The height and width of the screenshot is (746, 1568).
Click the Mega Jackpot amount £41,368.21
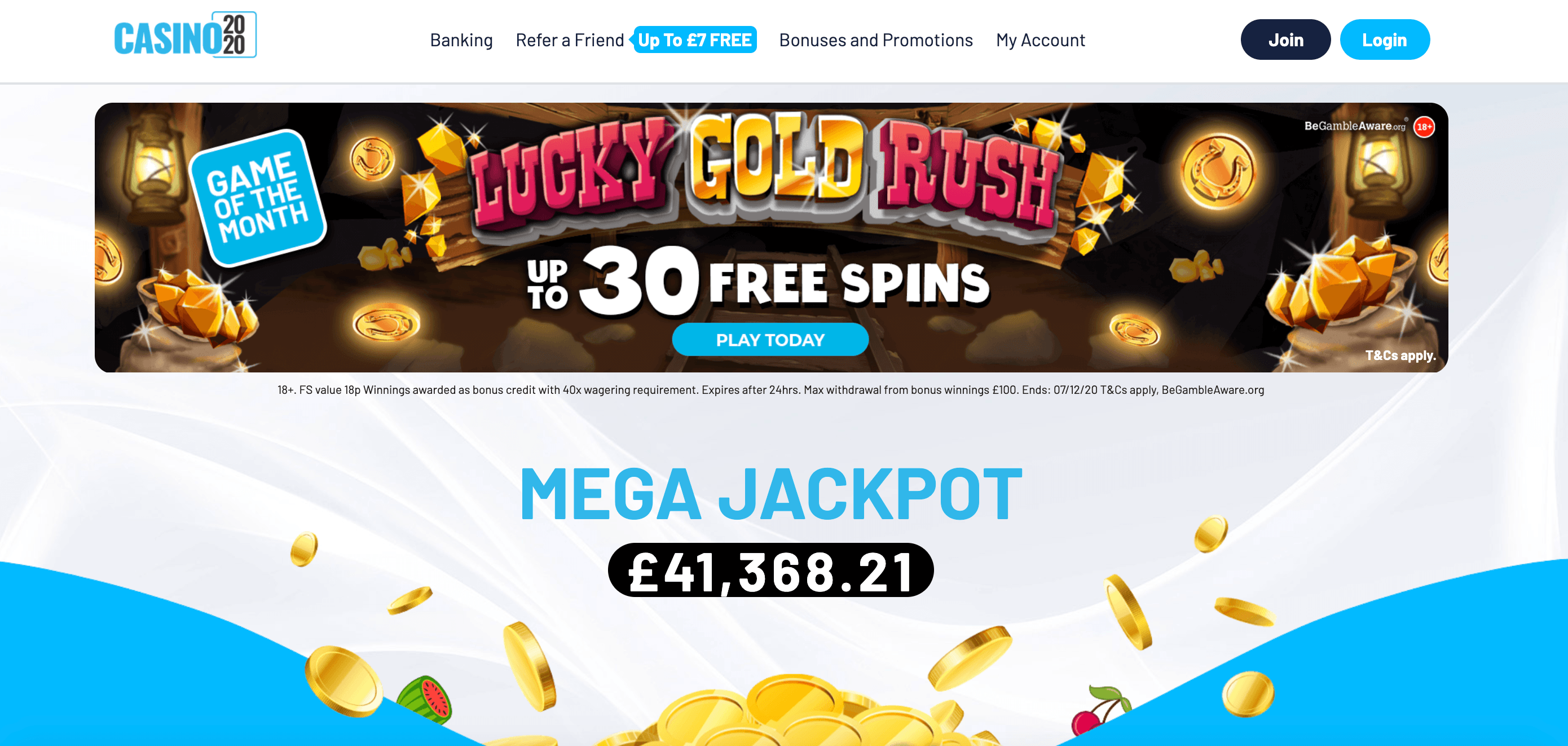pyautogui.click(x=770, y=571)
